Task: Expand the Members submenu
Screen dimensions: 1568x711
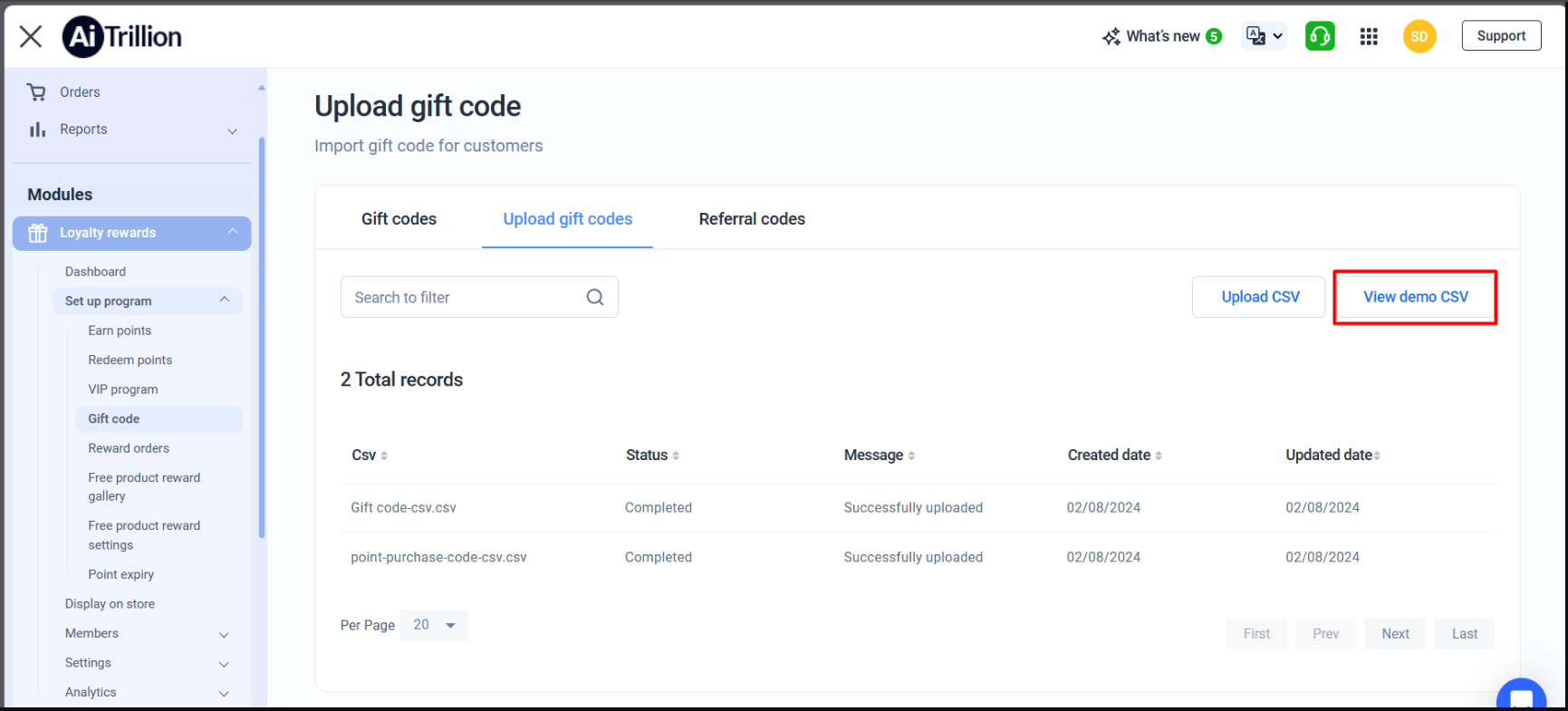Action: (x=224, y=634)
